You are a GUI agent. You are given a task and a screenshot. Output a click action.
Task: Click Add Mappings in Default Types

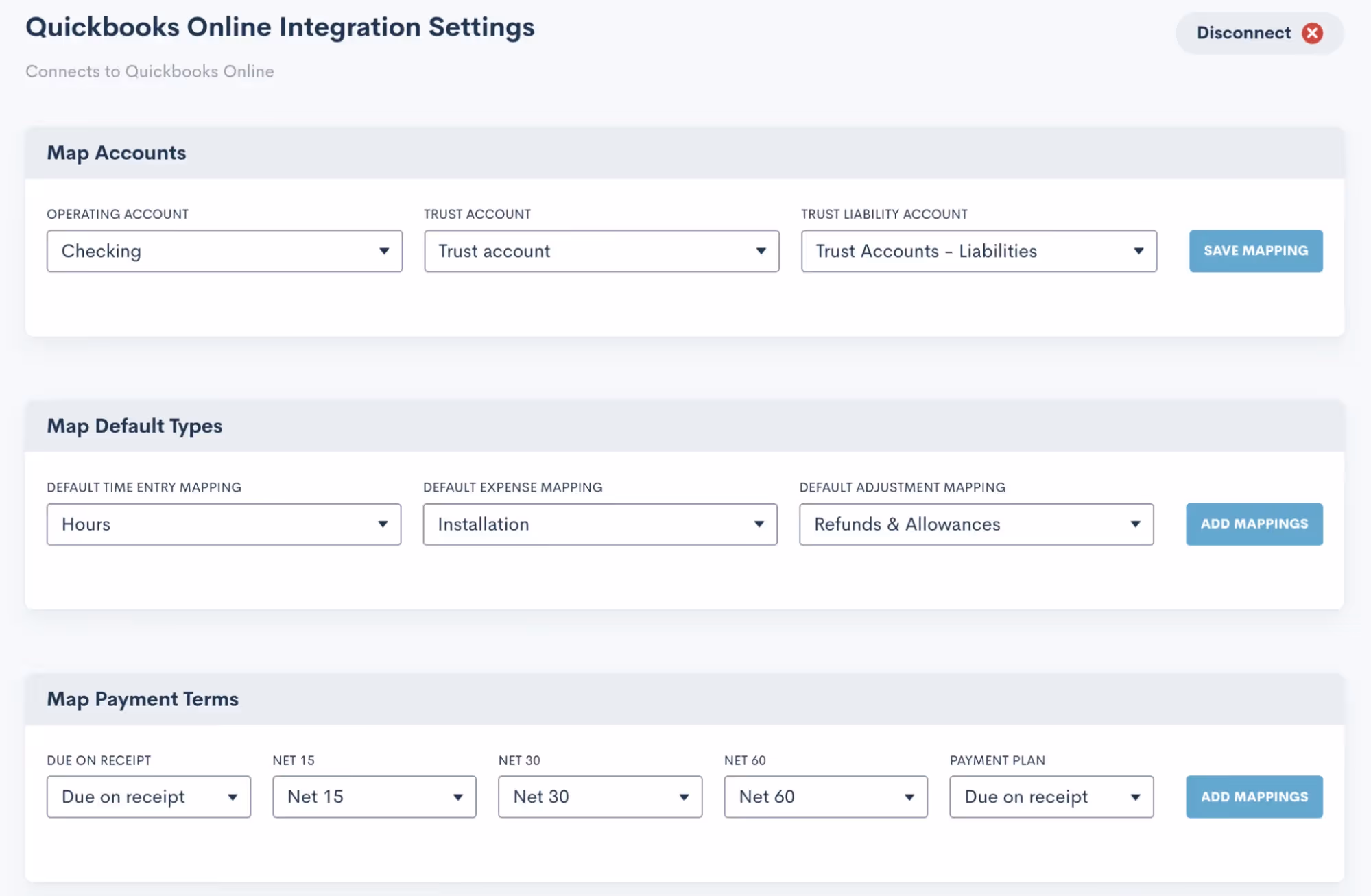(x=1254, y=524)
